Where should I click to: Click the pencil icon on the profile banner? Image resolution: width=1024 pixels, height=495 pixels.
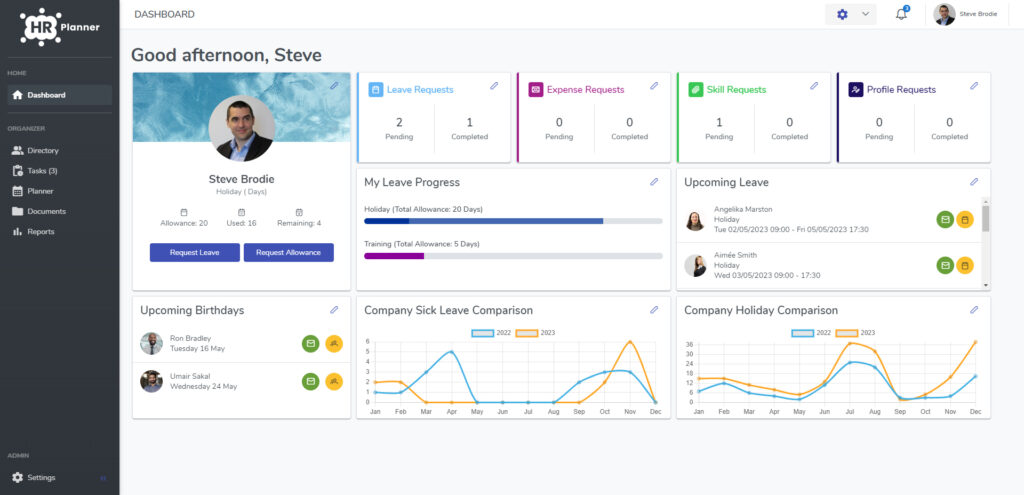click(334, 86)
